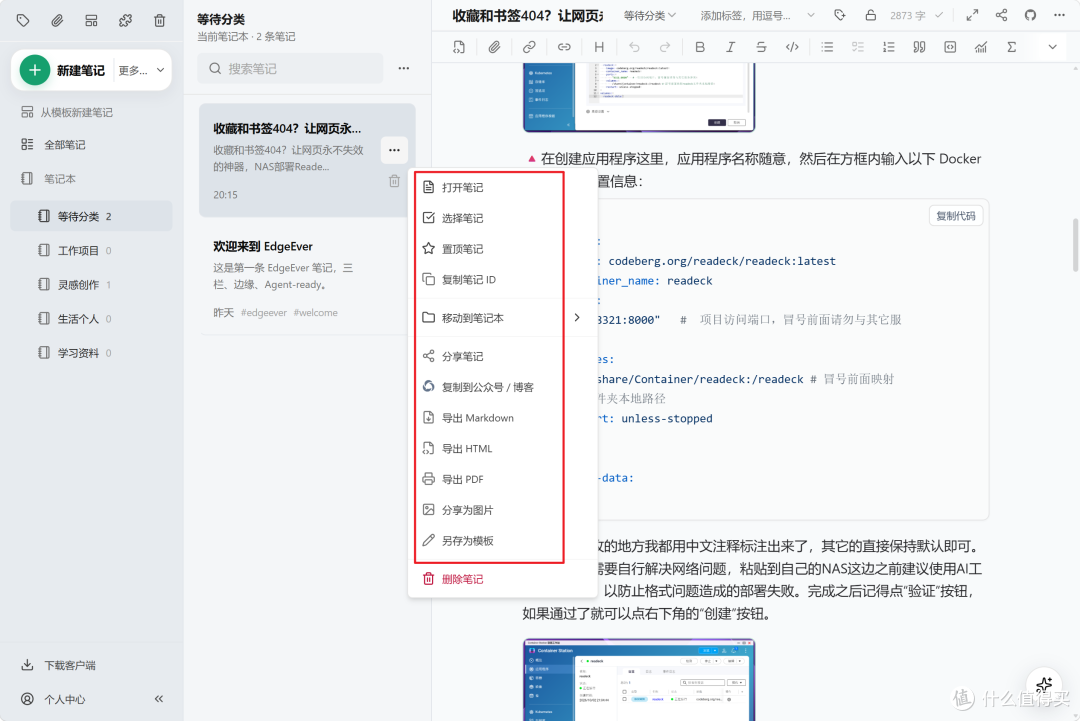This screenshot has width=1080, height=721.
Task: Open attachments paperclip icon in sidebar header
Action: [x=57, y=21]
